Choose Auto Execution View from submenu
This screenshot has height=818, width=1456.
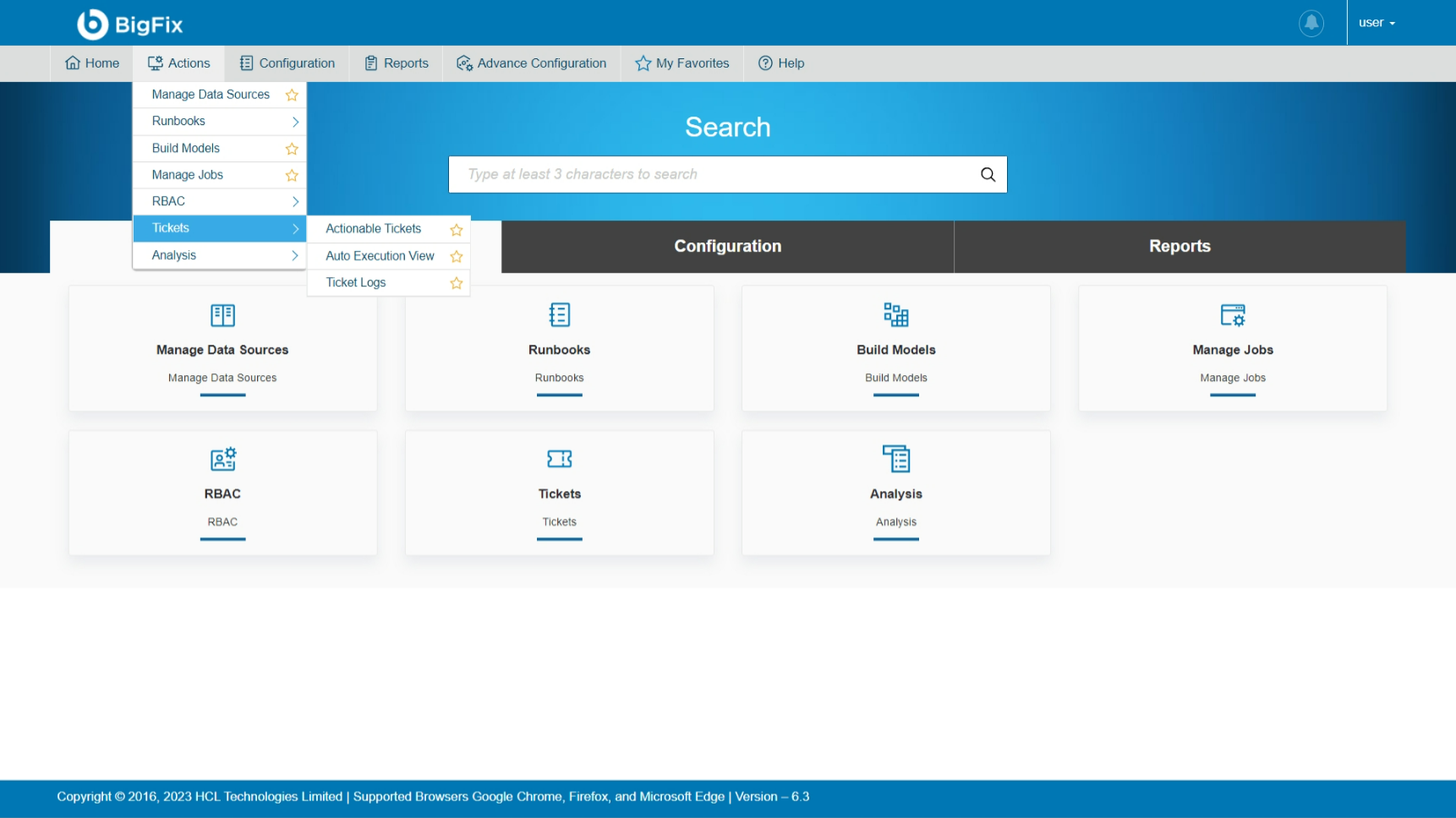click(x=380, y=256)
